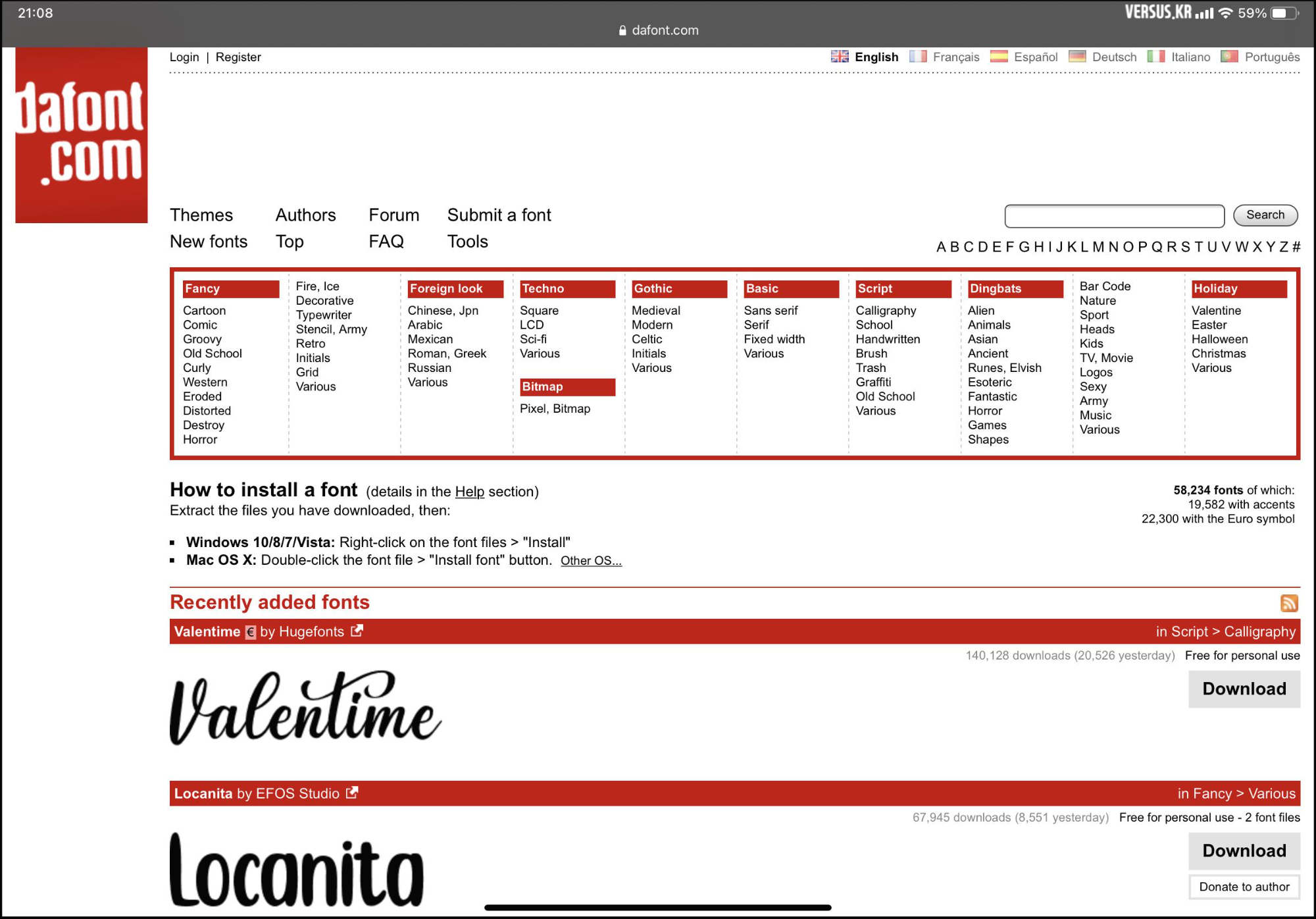The image size is (1316, 919).
Task: Open the Help section link
Action: [x=469, y=492]
